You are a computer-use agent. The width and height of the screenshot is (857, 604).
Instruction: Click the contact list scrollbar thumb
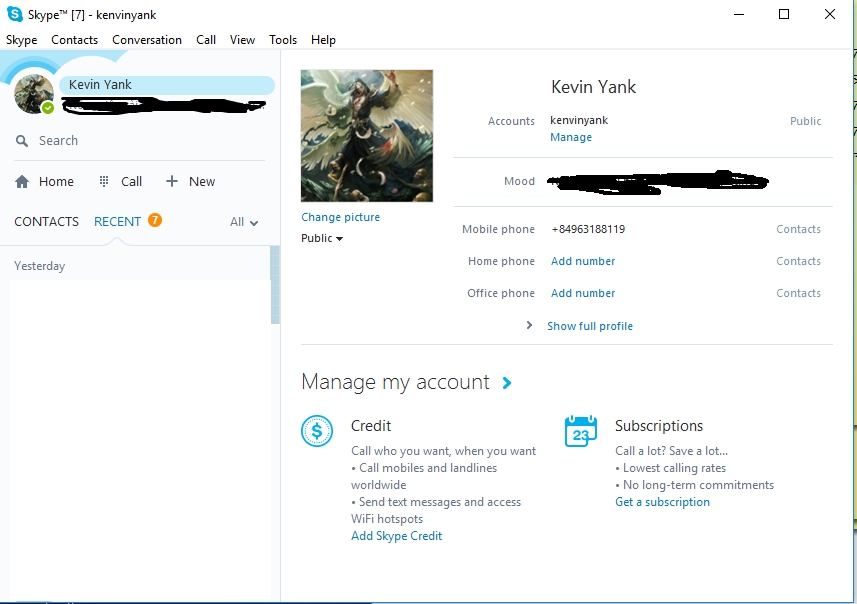click(x=275, y=285)
